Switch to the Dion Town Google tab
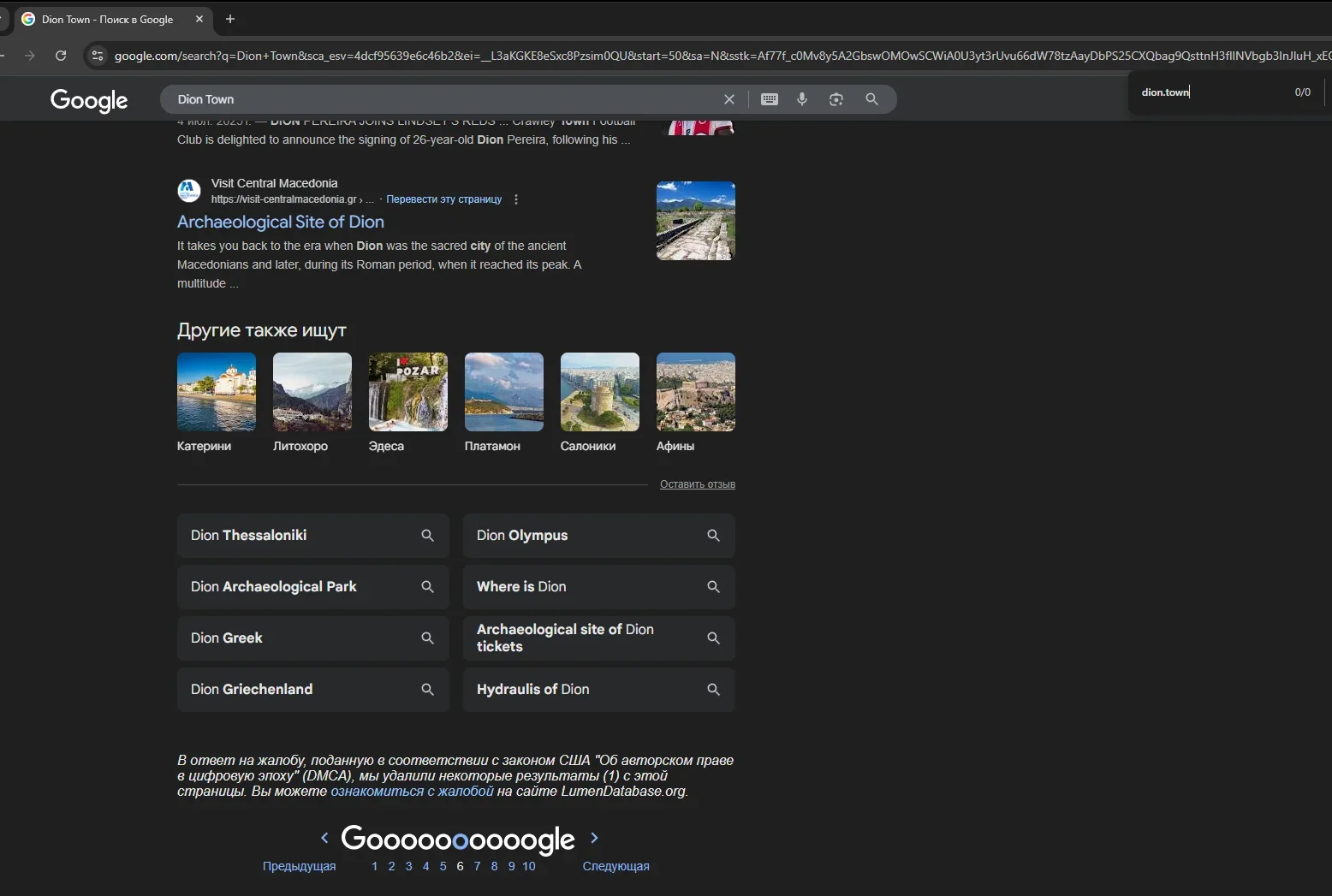 click(107, 19)
